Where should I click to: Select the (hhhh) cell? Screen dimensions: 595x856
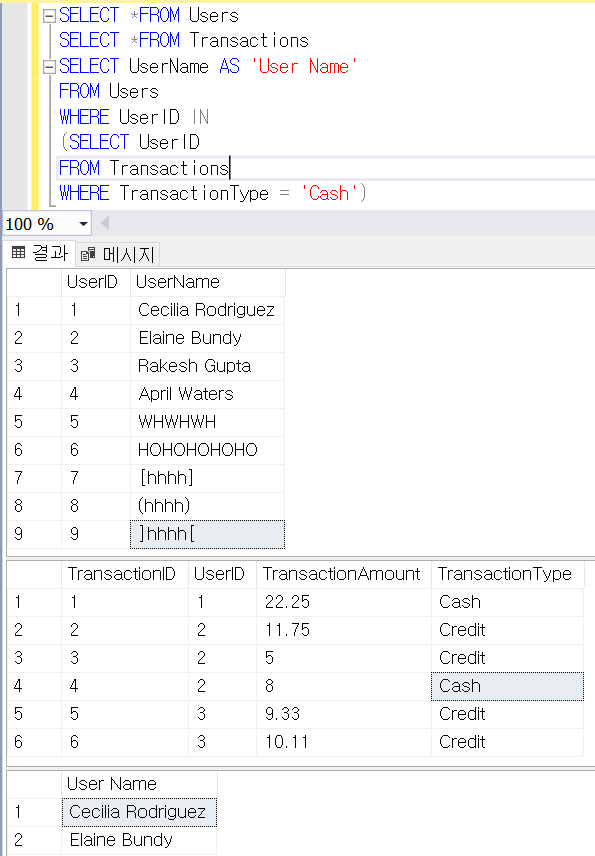pos(207,506)
